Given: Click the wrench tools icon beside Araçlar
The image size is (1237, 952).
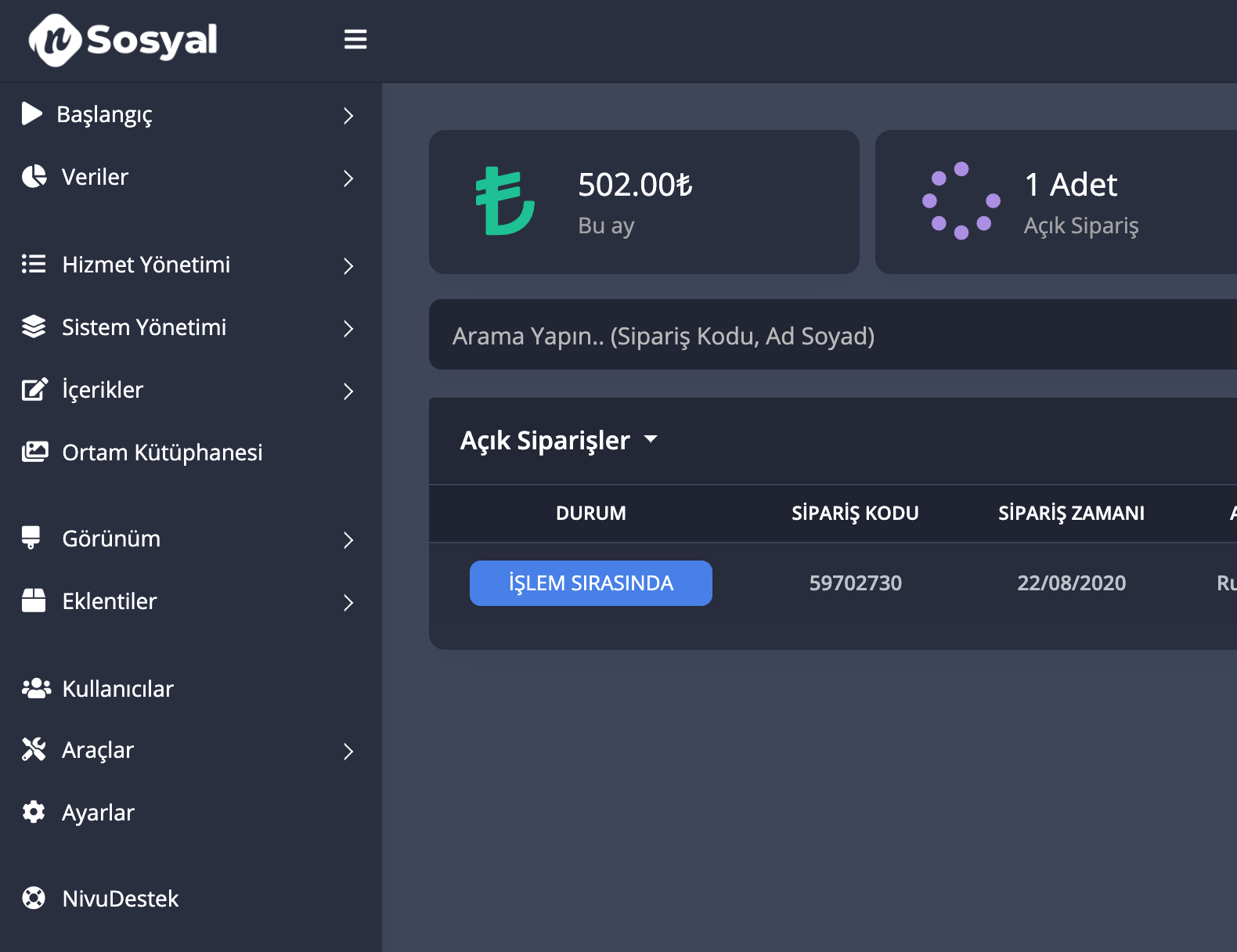Looking at the screenshot, I should [x=34, y=749].
